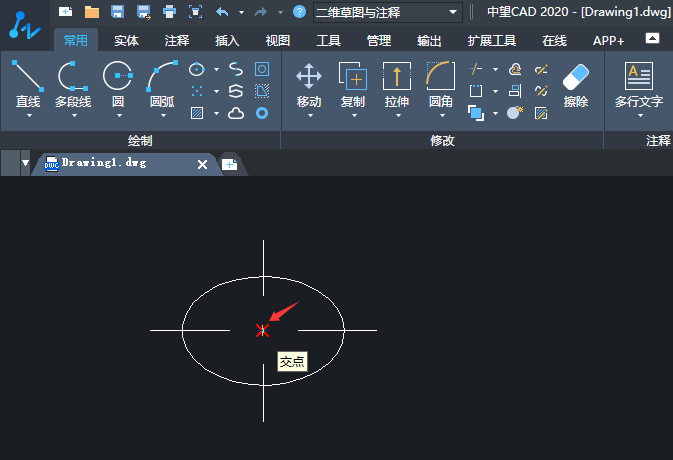Viewport: 673px width, 460px height.
Task: Expand the Trim tool dropdown arrow
Action: click(495, 69)
